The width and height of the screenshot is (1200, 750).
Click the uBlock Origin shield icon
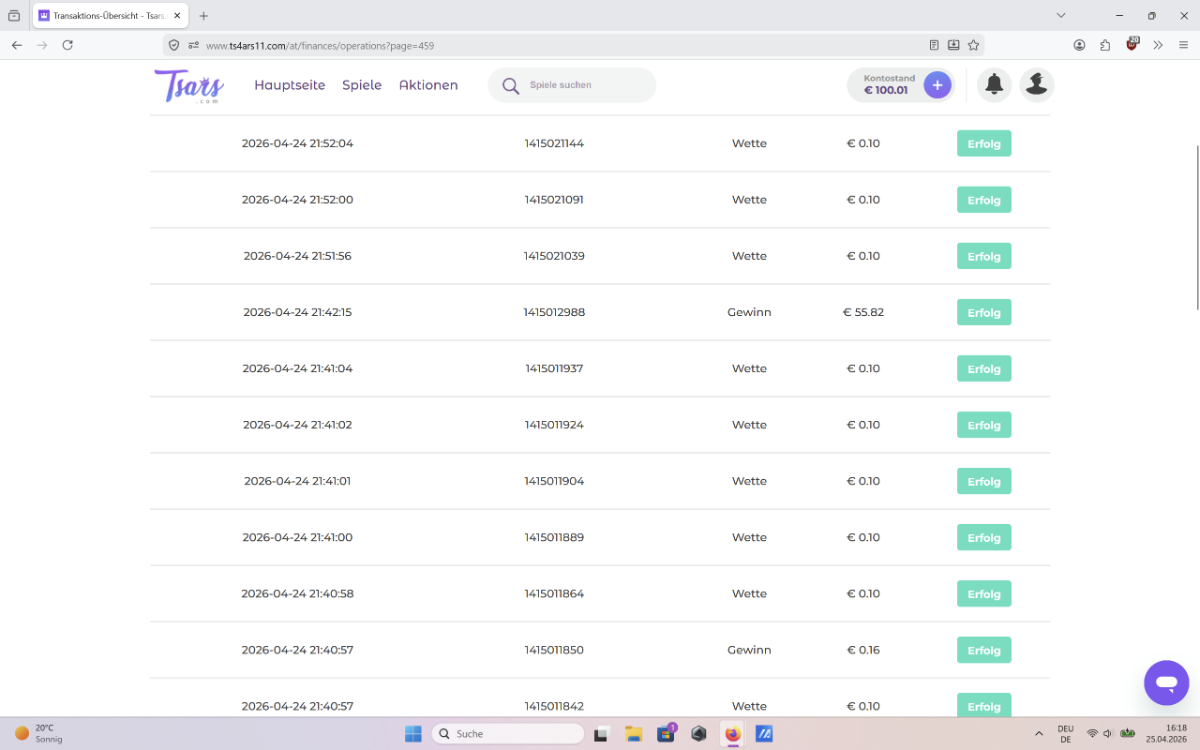(x=1132, y=45)
